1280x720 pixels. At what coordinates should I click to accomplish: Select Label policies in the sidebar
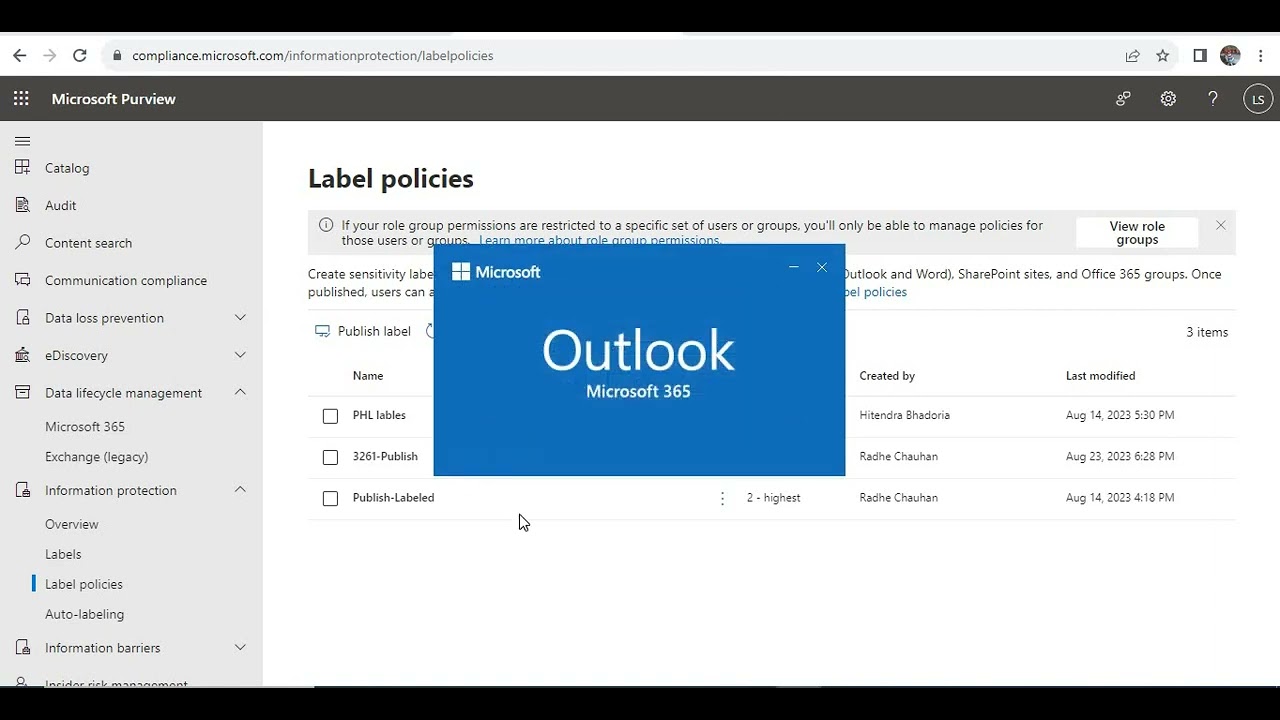pyautogui.click(x=84, y=584)
